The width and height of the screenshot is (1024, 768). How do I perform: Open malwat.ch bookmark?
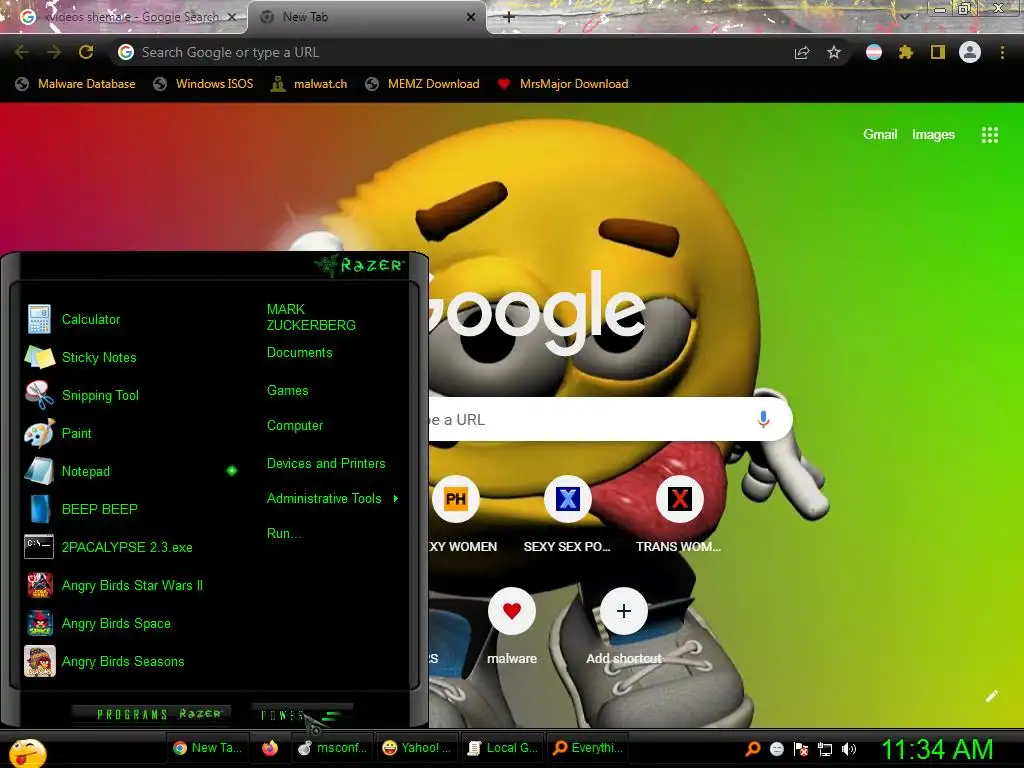(x=310, y=84)
